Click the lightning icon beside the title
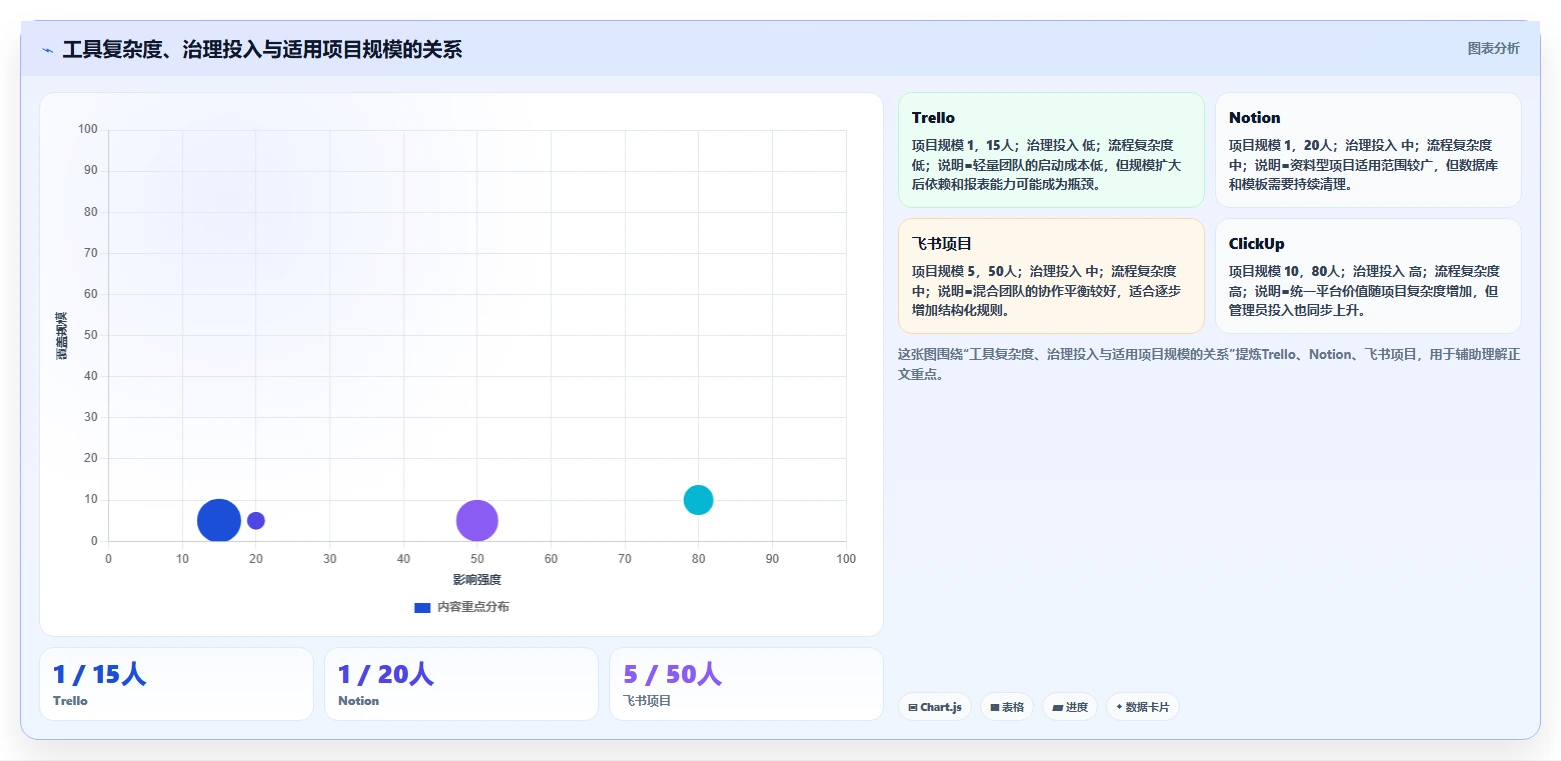The height and width of the screenshot is (761, 1561). pyautogui.click(x=47, y=50)
